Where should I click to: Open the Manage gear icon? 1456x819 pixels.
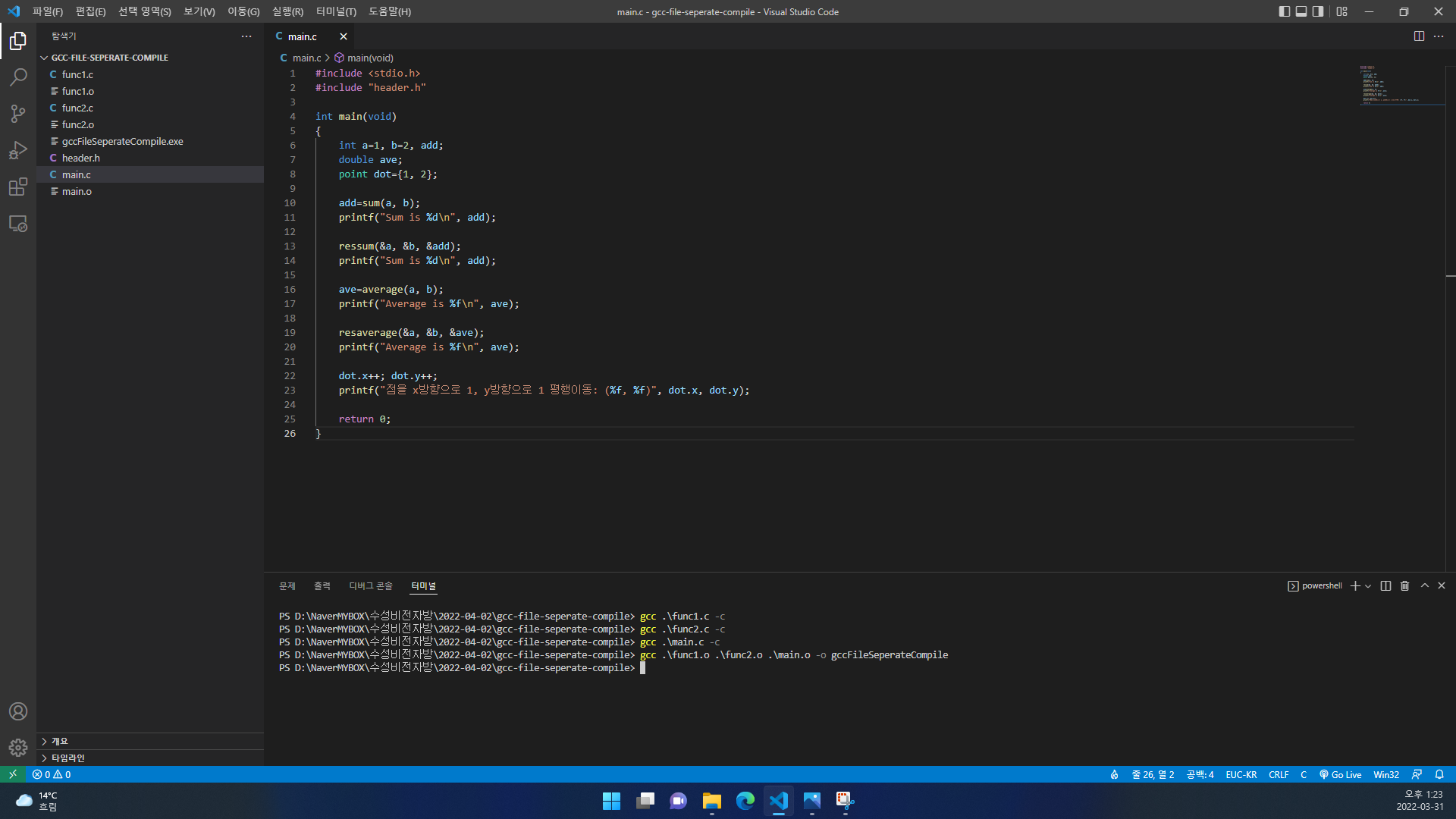[x=18, y=748]
